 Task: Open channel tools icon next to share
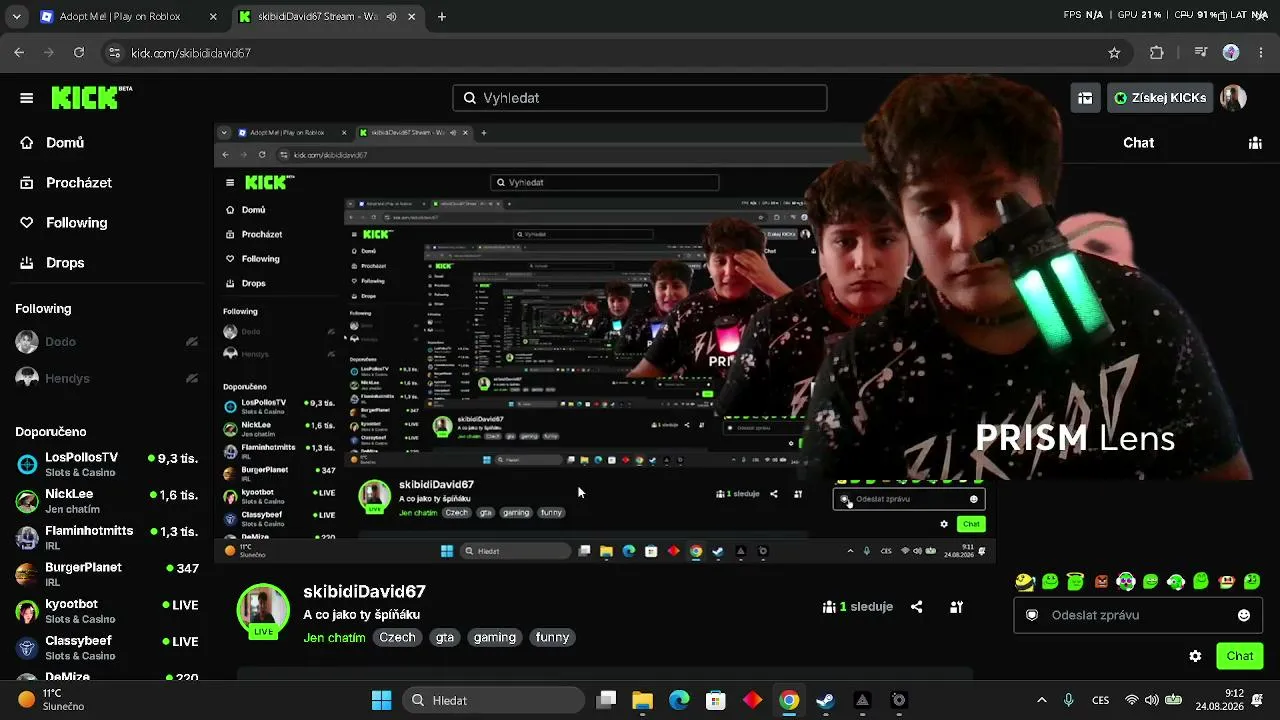click(956, 606)
